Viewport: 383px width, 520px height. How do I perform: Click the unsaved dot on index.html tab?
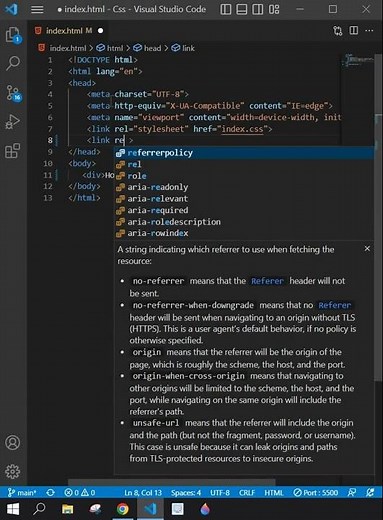tap(100, 31)
